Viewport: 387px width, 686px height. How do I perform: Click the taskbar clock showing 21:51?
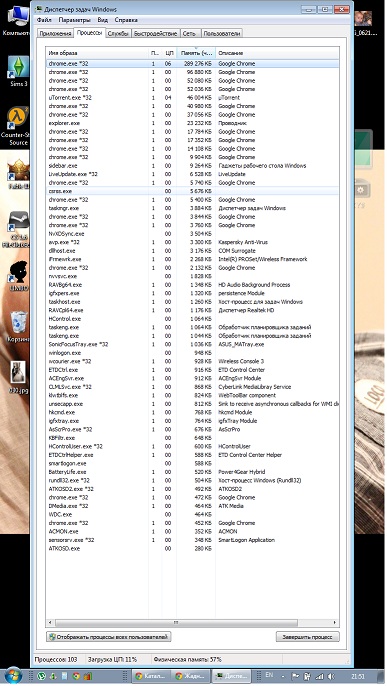click(358, 676)
